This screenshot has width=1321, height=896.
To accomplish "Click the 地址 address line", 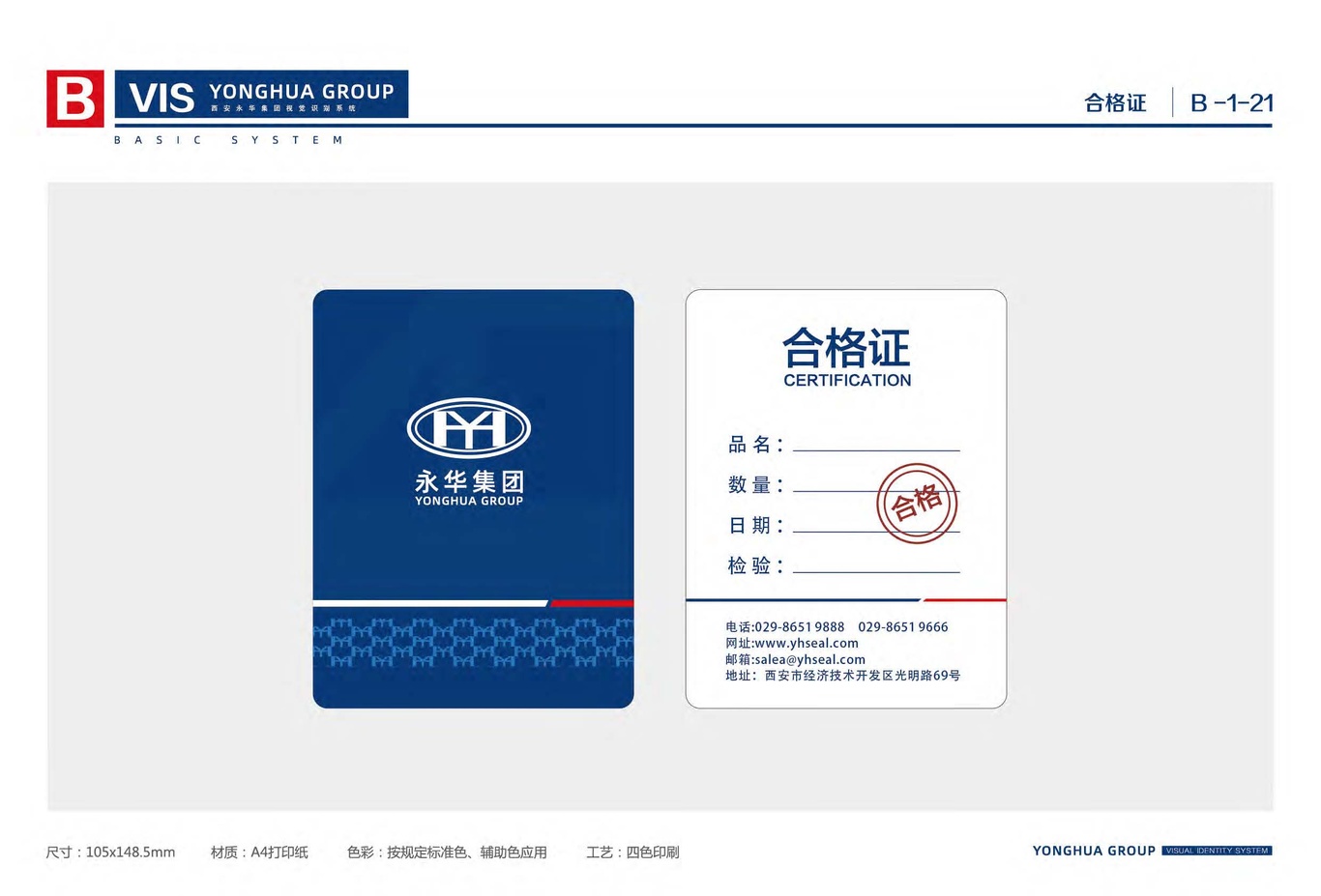I will [843, 676].
